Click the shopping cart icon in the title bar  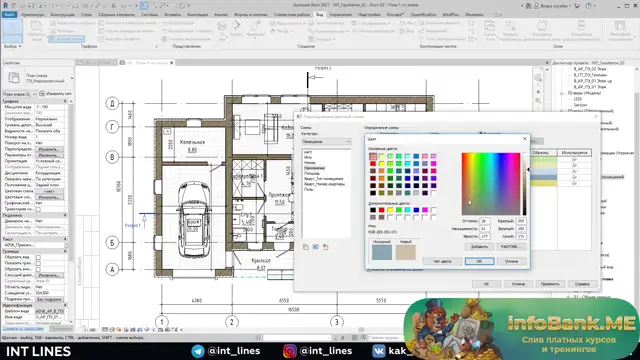click(577, 6)
